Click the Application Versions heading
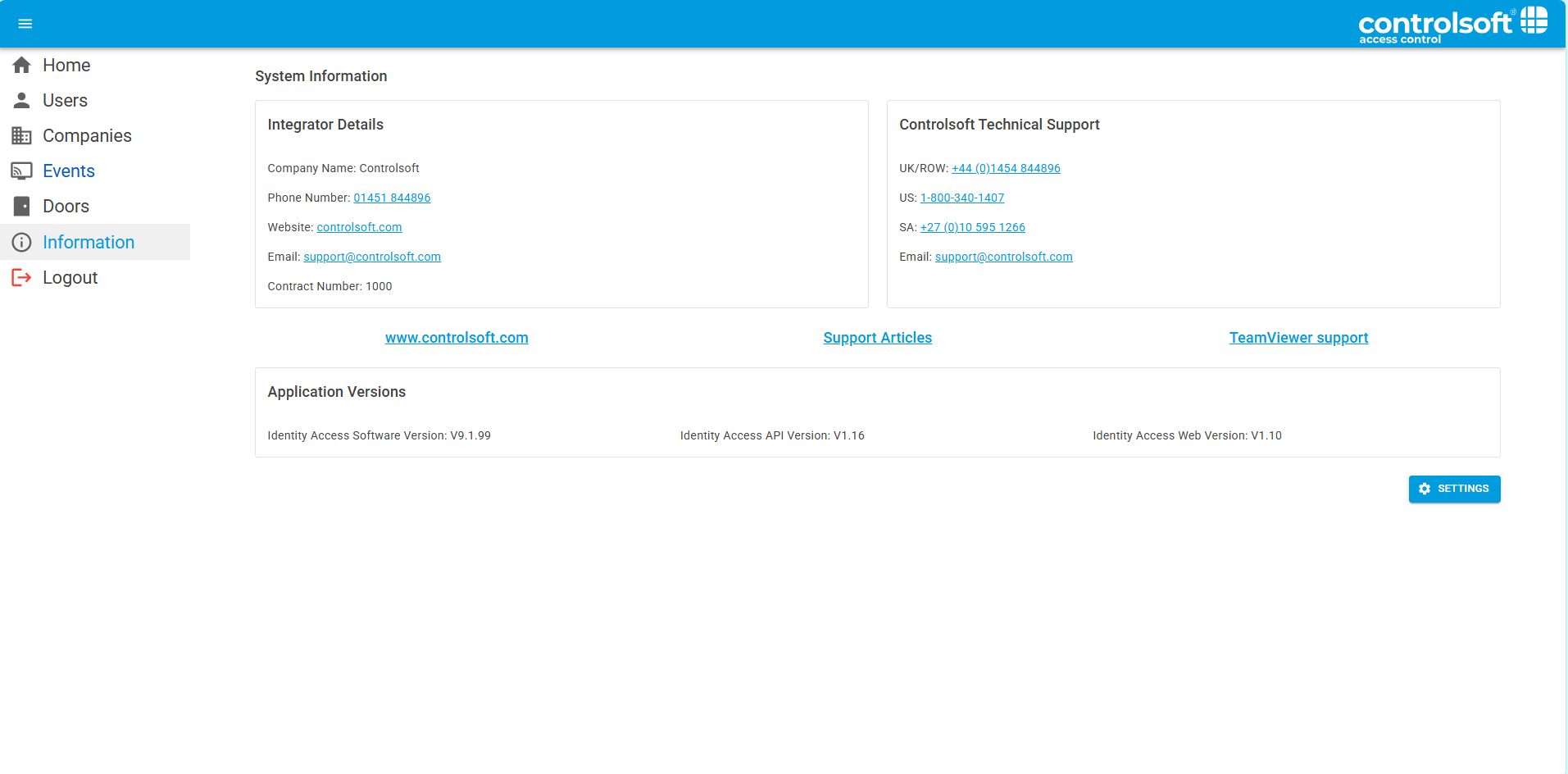The image size is (1568, 774). coord(337,392)
